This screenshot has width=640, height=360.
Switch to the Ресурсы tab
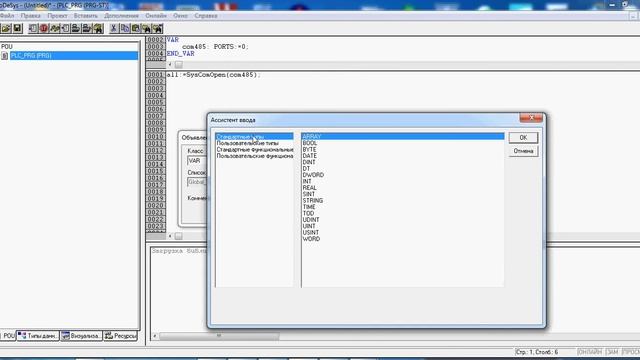[x=120, y=336]
